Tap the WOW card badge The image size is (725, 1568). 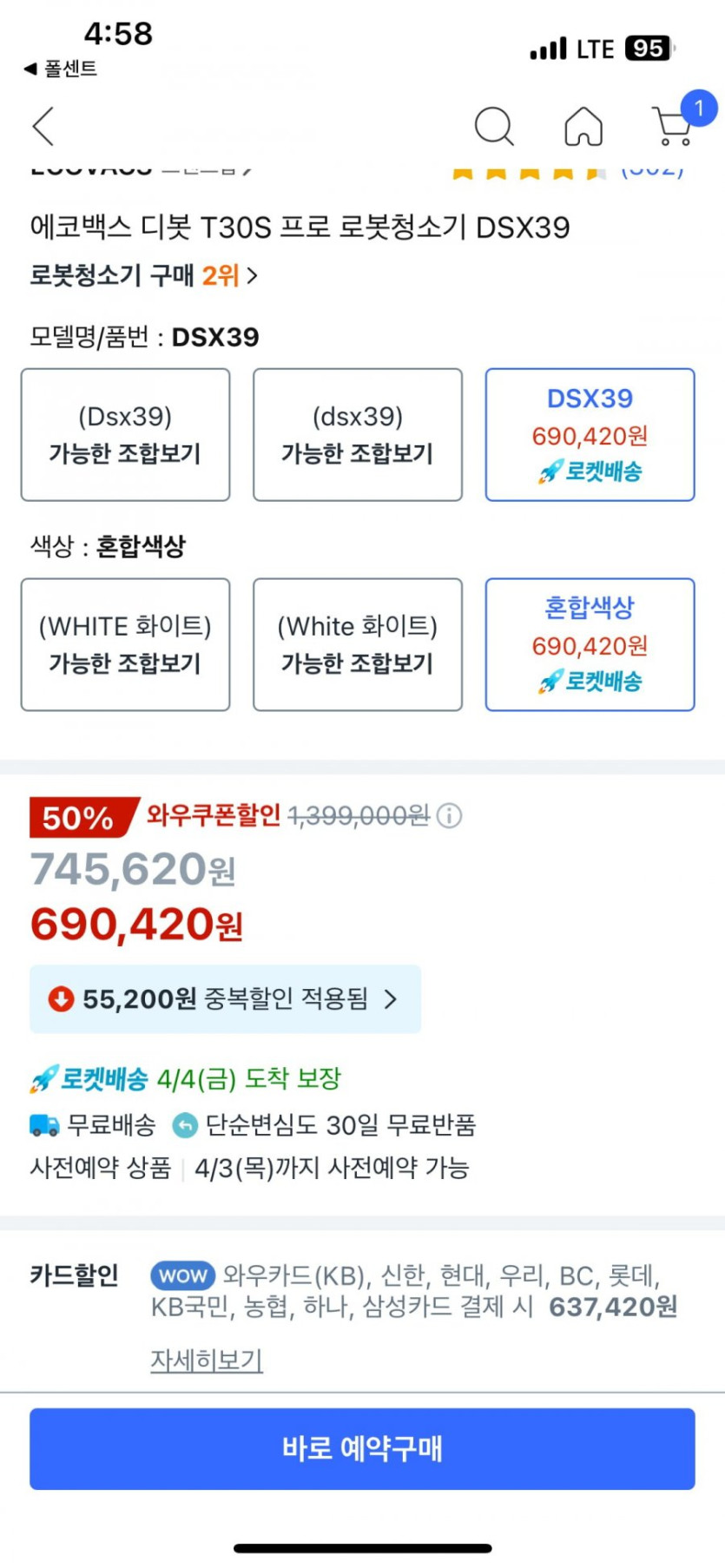pos(183,1275)
